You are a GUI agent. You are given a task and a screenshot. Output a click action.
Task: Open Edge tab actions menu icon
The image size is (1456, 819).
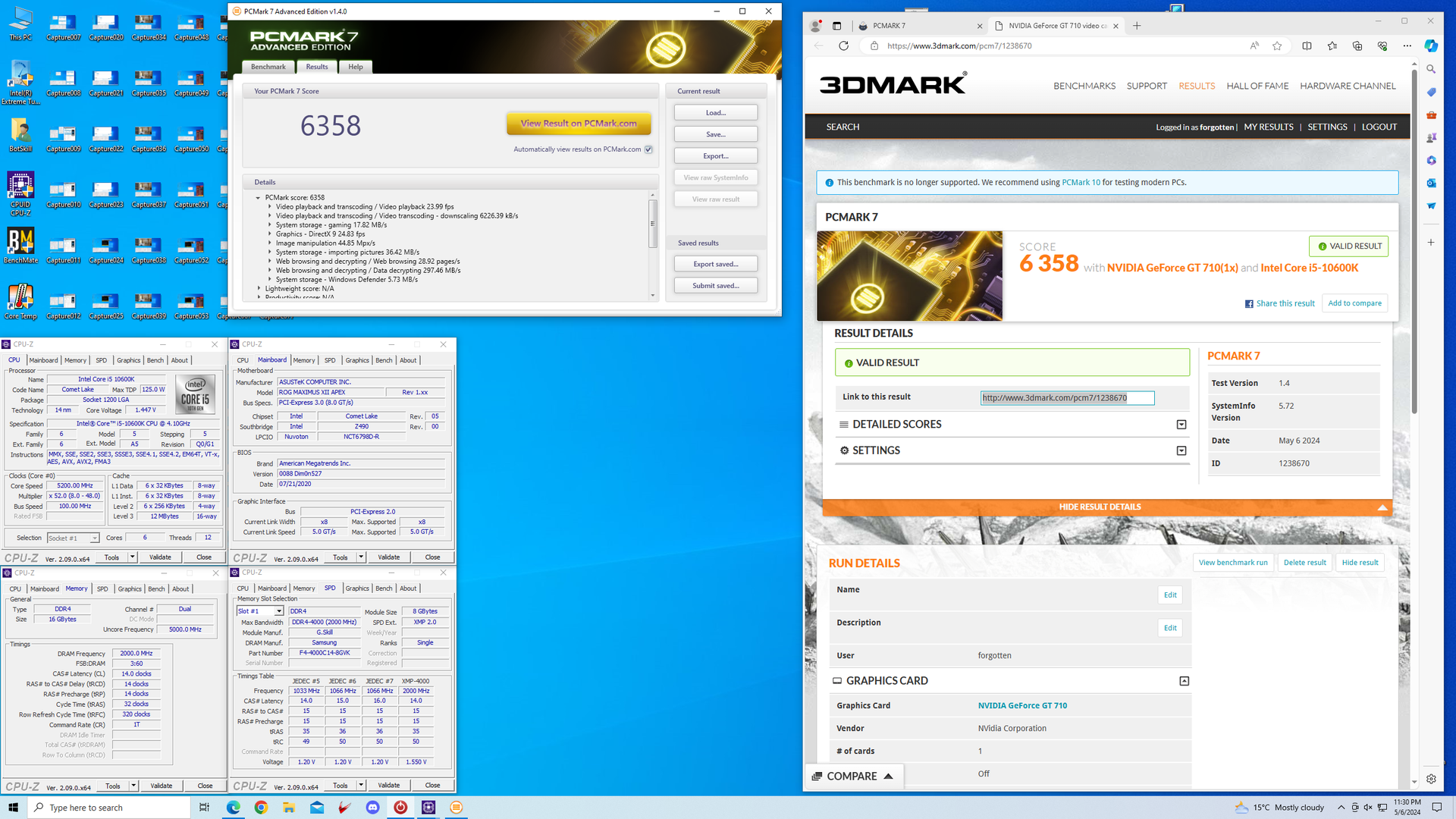[836, 26]
